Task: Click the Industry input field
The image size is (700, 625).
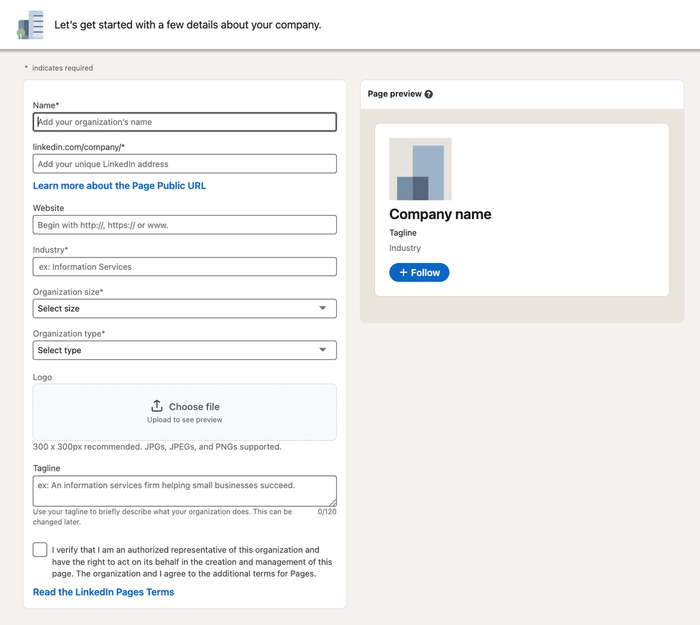Action: point(184,267)
